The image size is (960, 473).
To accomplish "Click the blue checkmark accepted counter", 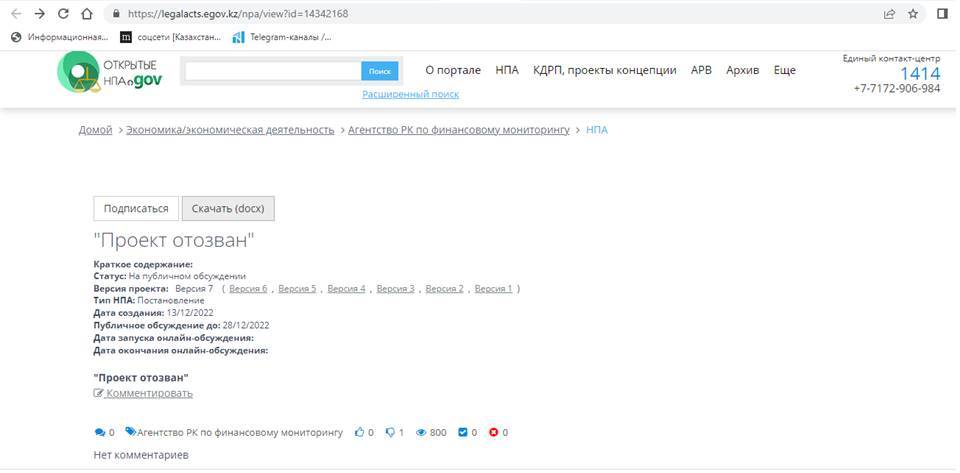I will 462,432.
